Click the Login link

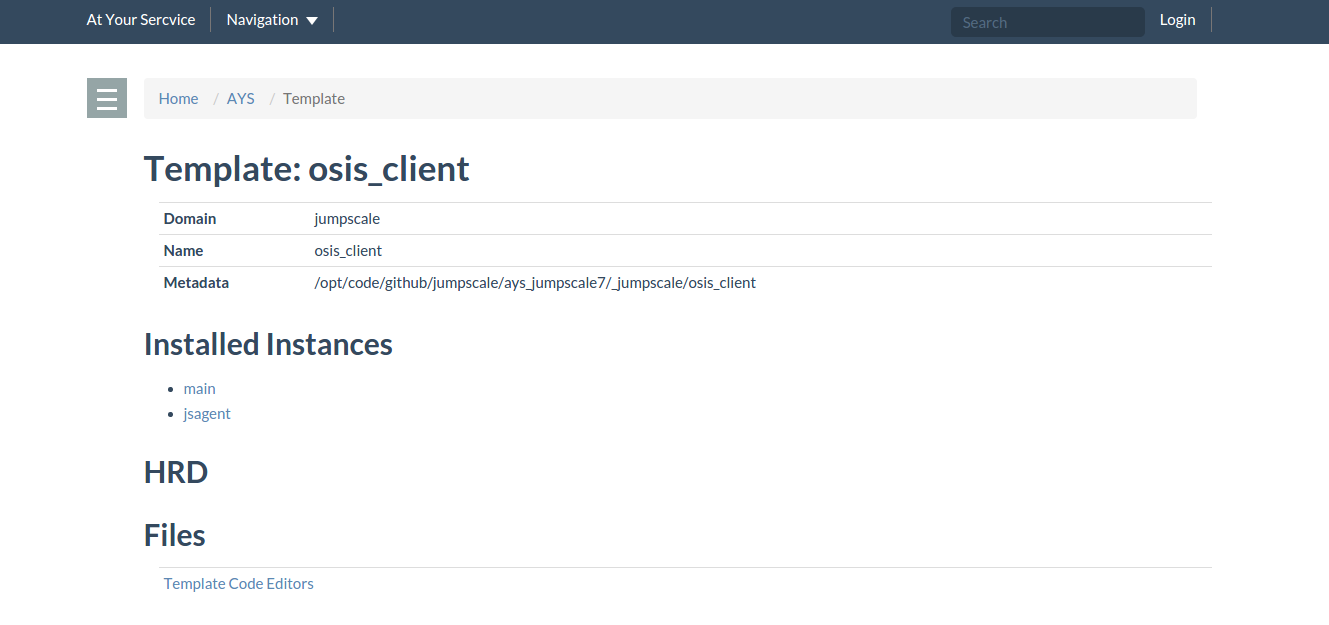click(x=1177, y=20)
